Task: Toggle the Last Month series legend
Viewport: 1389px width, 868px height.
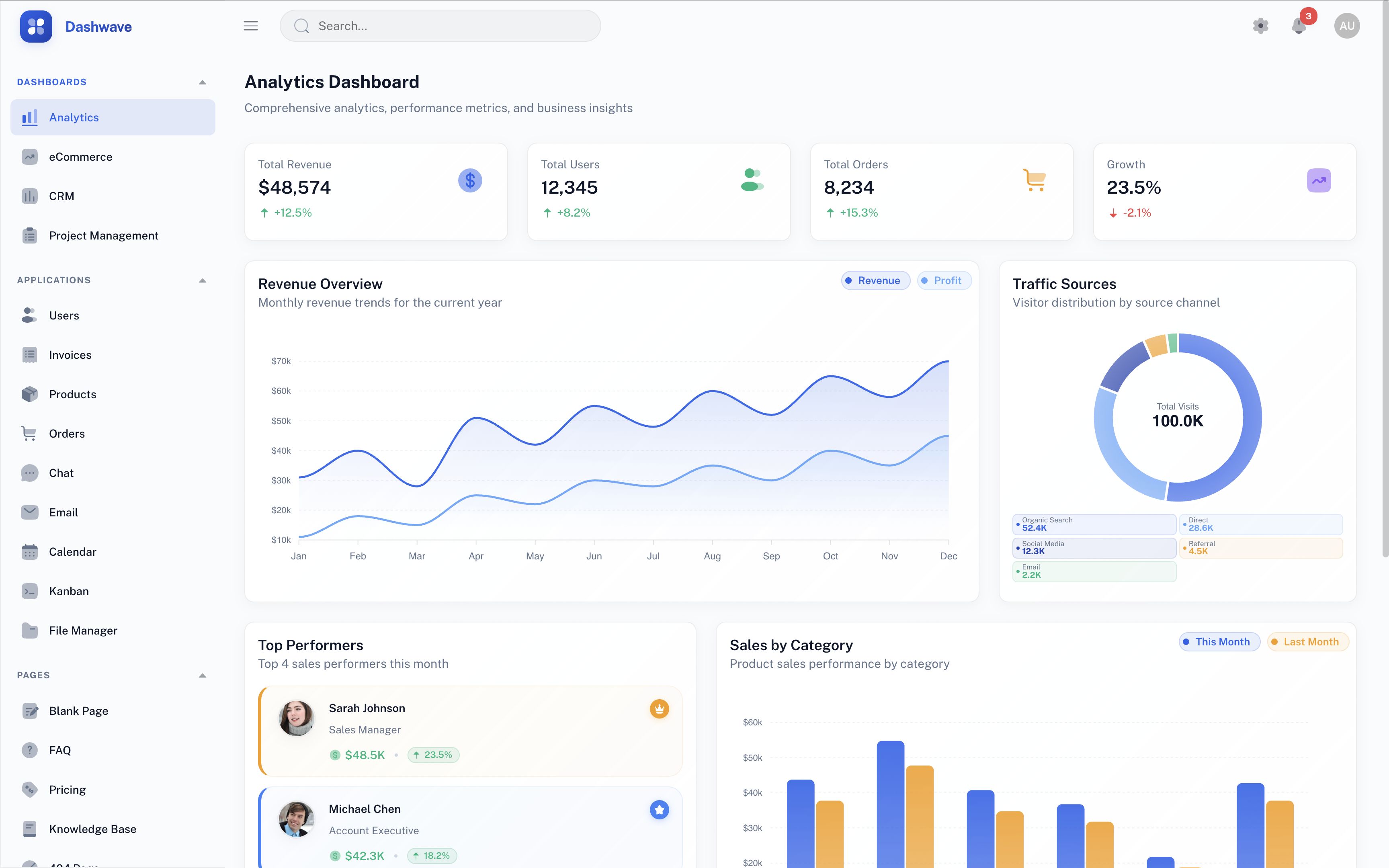Action: tap(1307, 642)
